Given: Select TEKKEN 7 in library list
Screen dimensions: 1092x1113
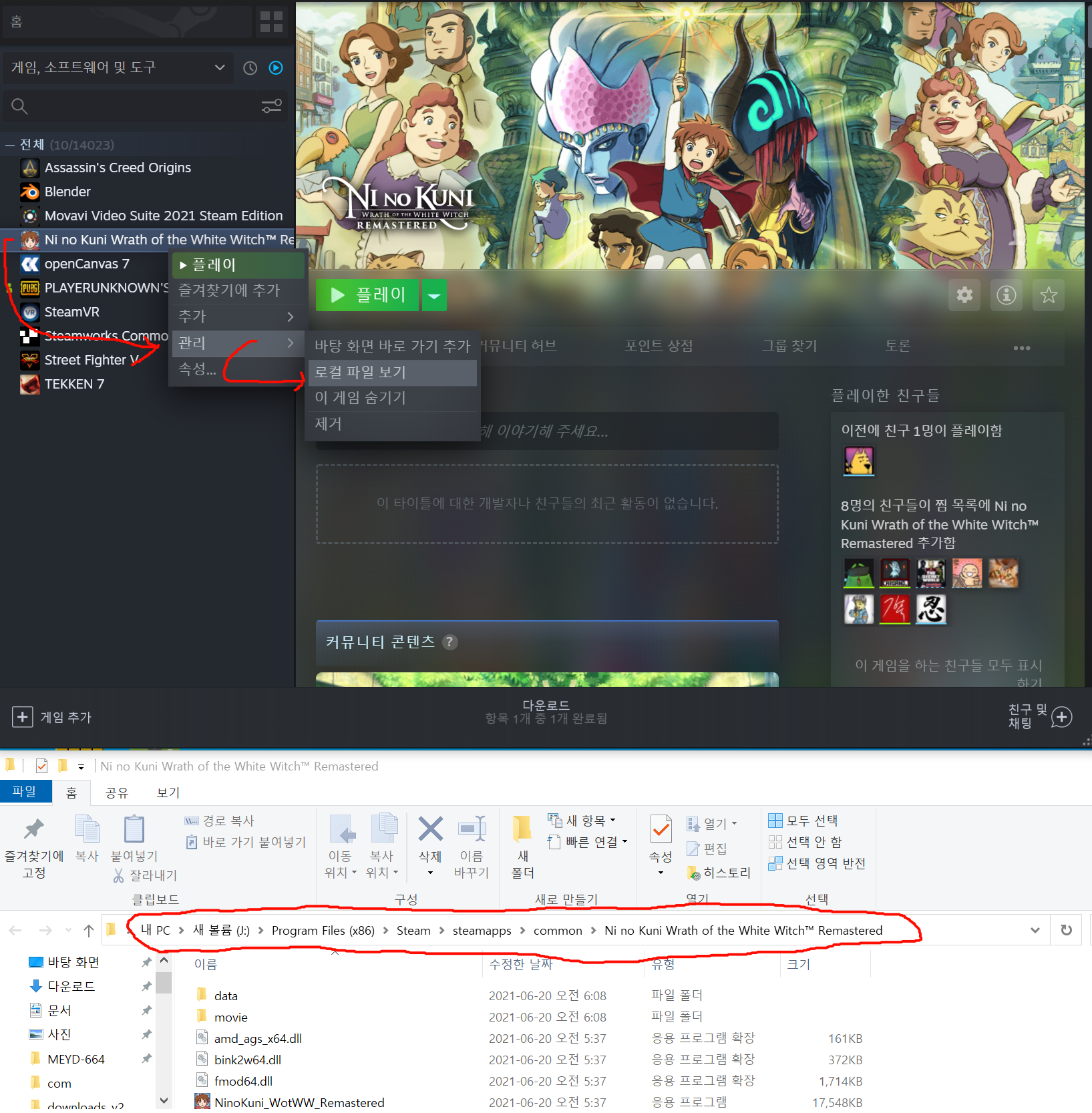Looking at the screenshot, I should [x=74, y=384].
